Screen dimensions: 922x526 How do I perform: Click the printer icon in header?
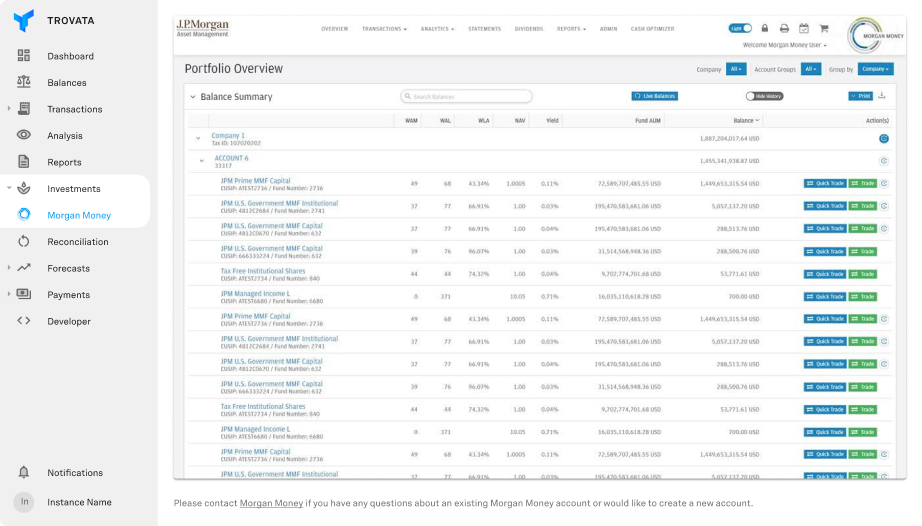pos(784,29)
